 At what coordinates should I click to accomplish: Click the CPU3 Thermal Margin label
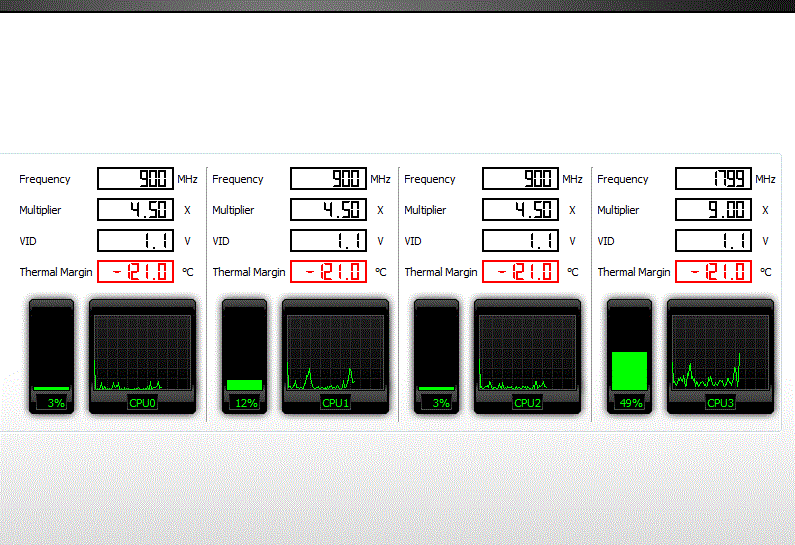(634, 272)
